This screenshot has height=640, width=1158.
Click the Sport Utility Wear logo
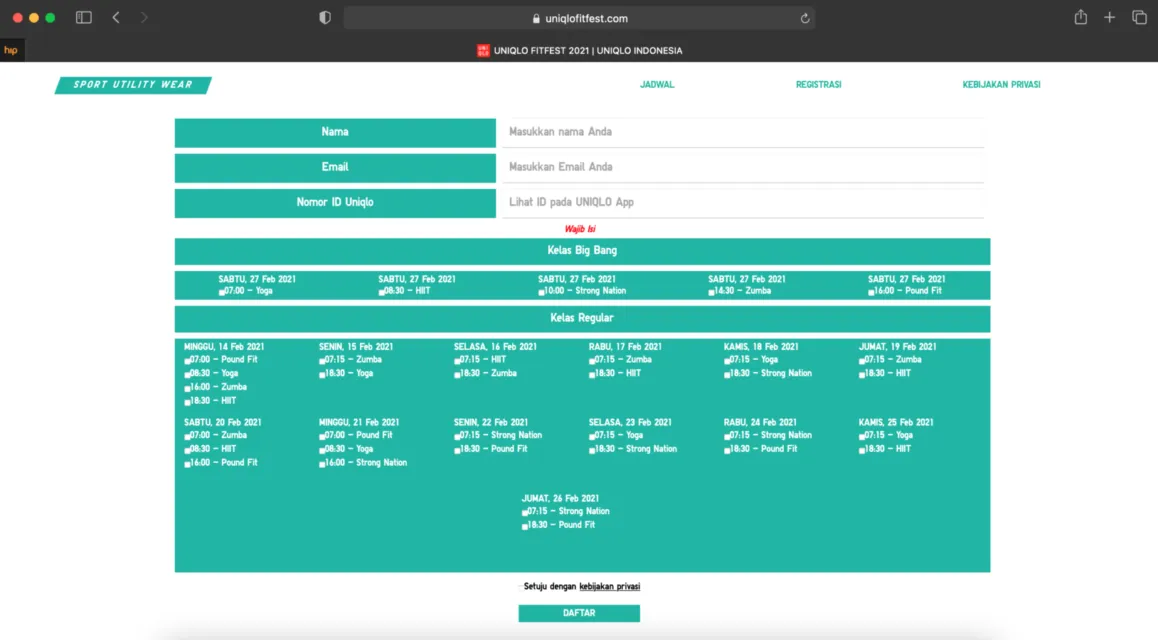[x=133, y=85]
